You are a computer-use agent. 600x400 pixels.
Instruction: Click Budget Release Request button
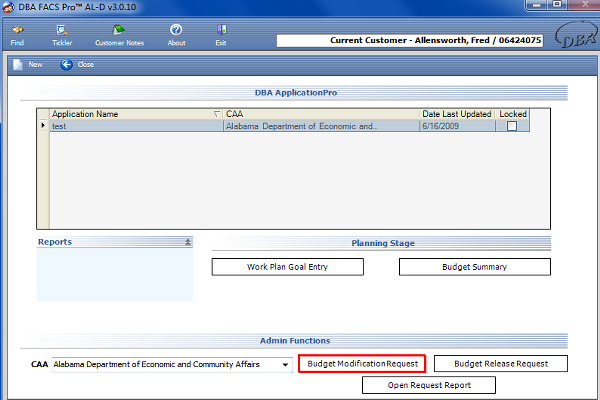[501, 364]
